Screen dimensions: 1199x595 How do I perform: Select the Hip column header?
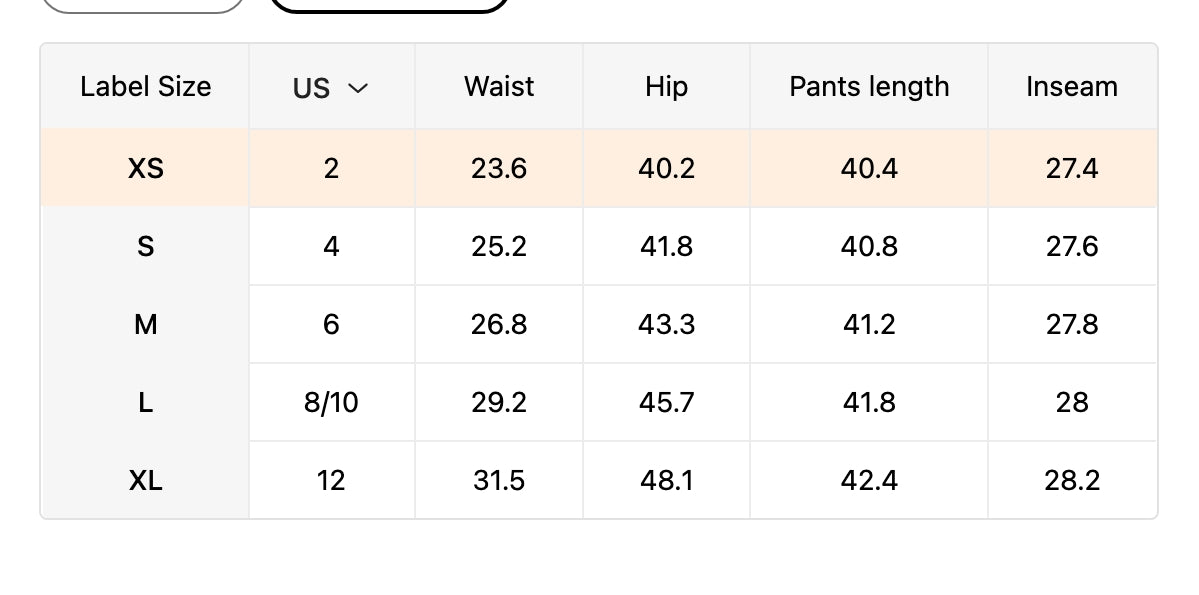pyautogui.click(x=666, y=87)
